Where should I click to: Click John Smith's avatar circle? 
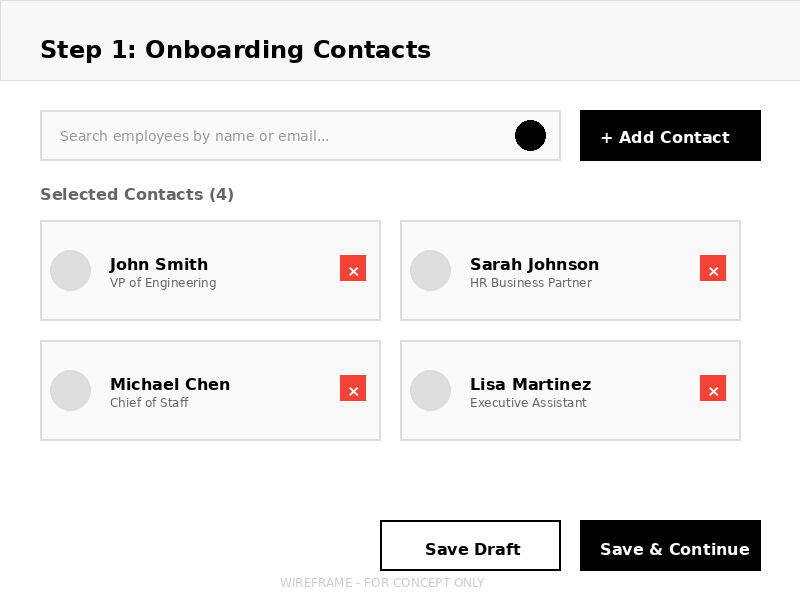(x=71, y=271)
